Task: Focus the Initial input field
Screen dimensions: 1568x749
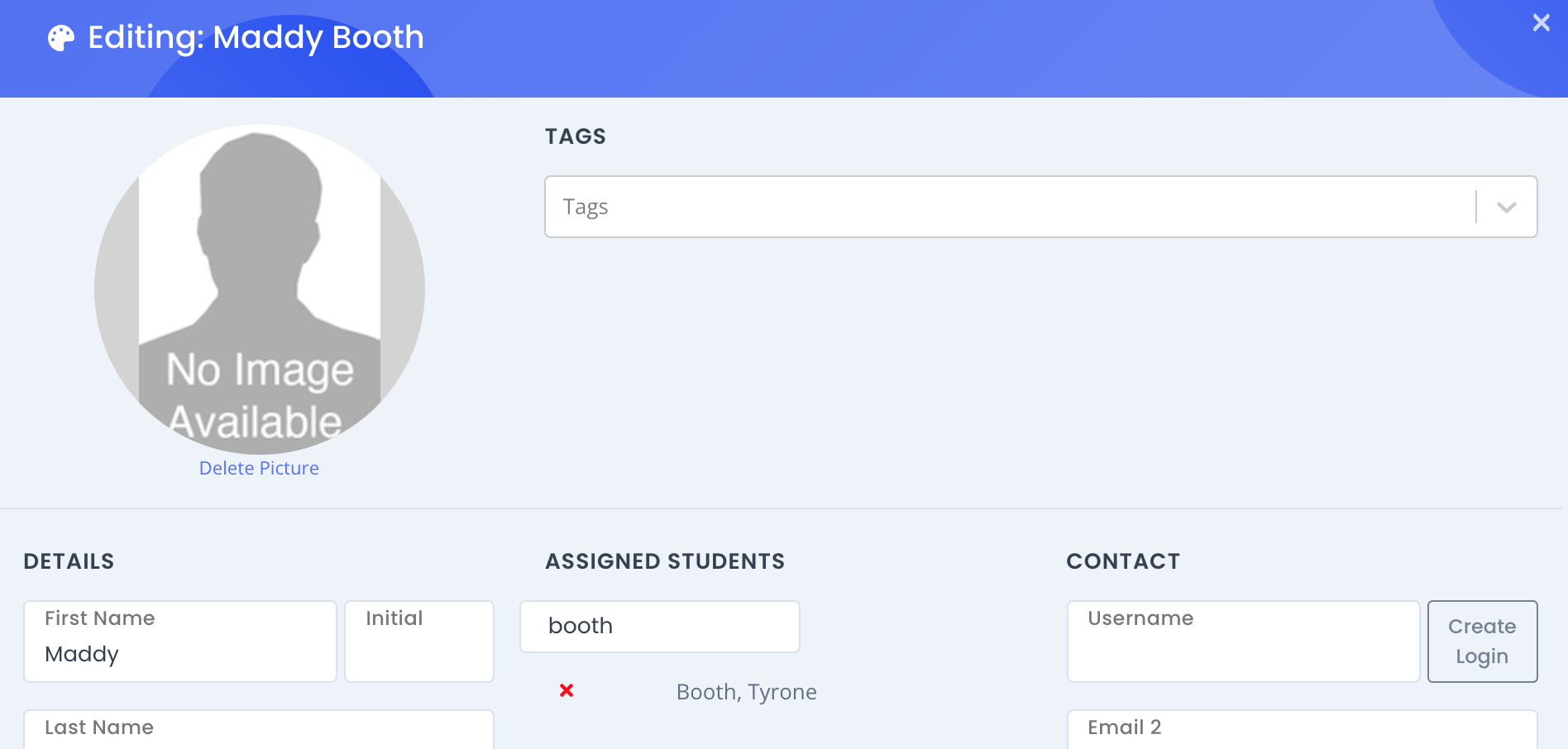Action: (x=419, y=642)
